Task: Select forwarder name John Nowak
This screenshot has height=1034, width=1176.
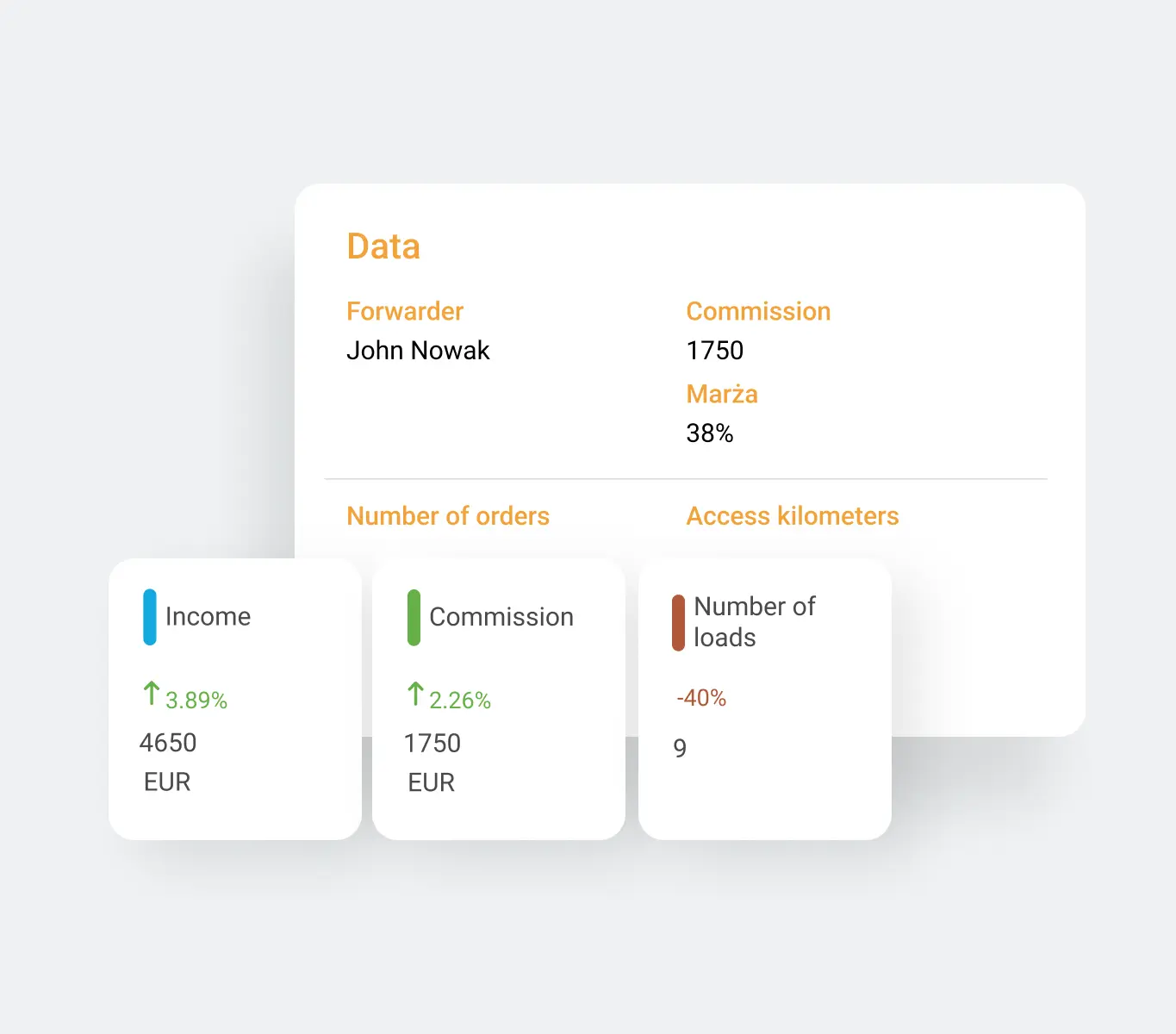Action: [418, 351]
